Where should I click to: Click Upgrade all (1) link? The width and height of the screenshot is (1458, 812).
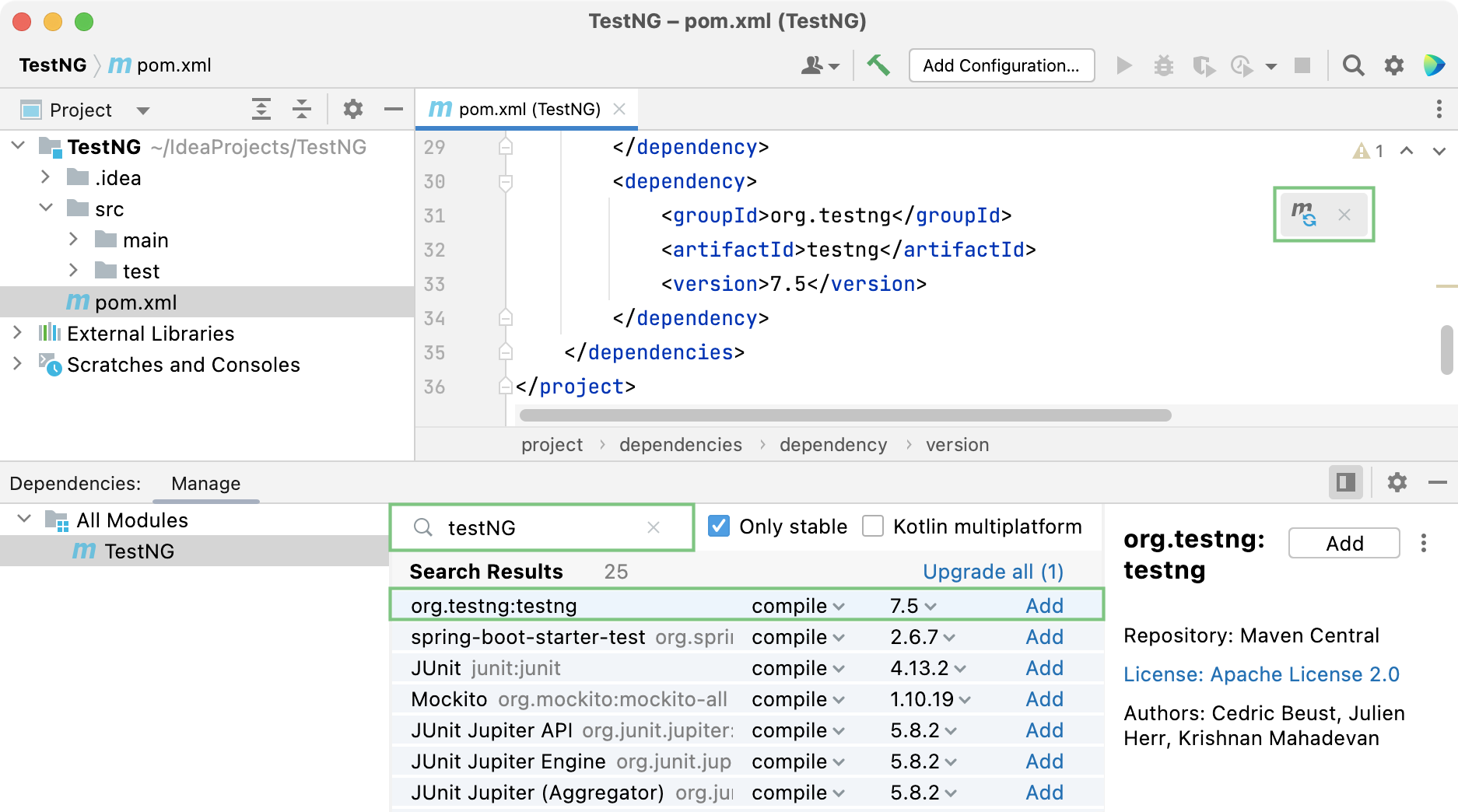(x=993, y=572)
